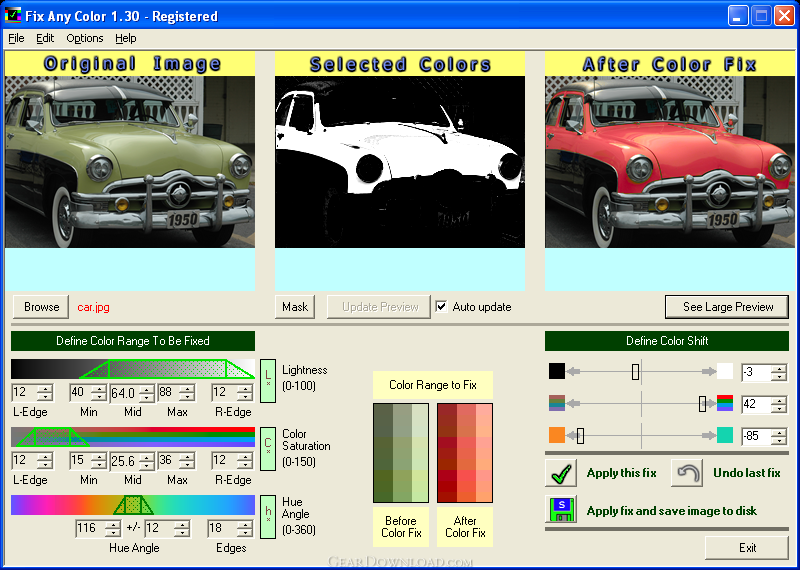
Task: Click the Undo last fix arrow icon
Action: tap(687, 473)
